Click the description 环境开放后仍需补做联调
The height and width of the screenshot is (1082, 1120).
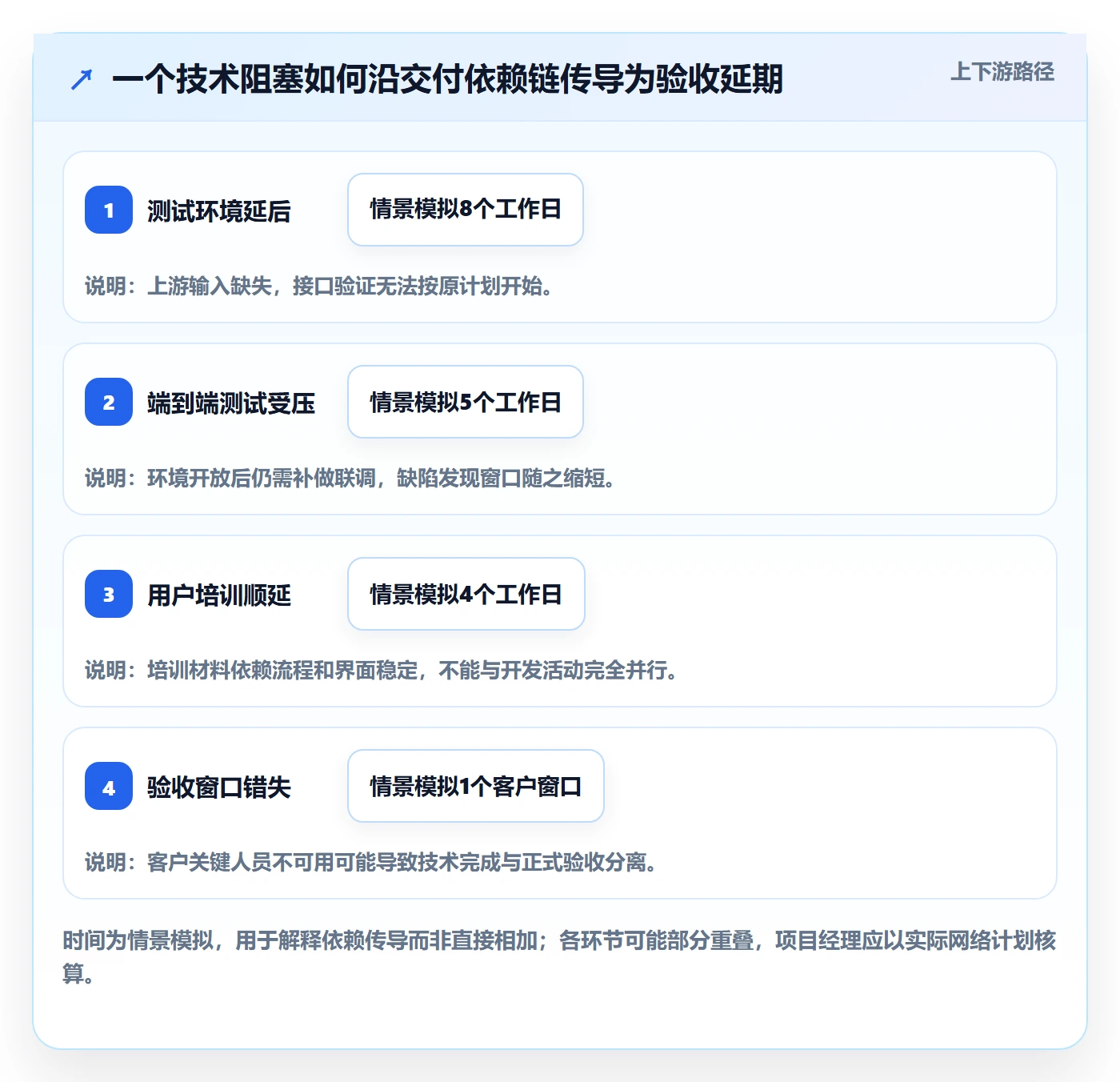pos(261,479)
